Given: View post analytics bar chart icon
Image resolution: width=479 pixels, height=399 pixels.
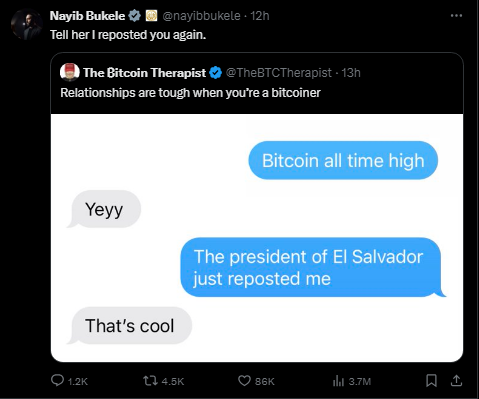Looking at the screenshot, I should pos(338,381).
